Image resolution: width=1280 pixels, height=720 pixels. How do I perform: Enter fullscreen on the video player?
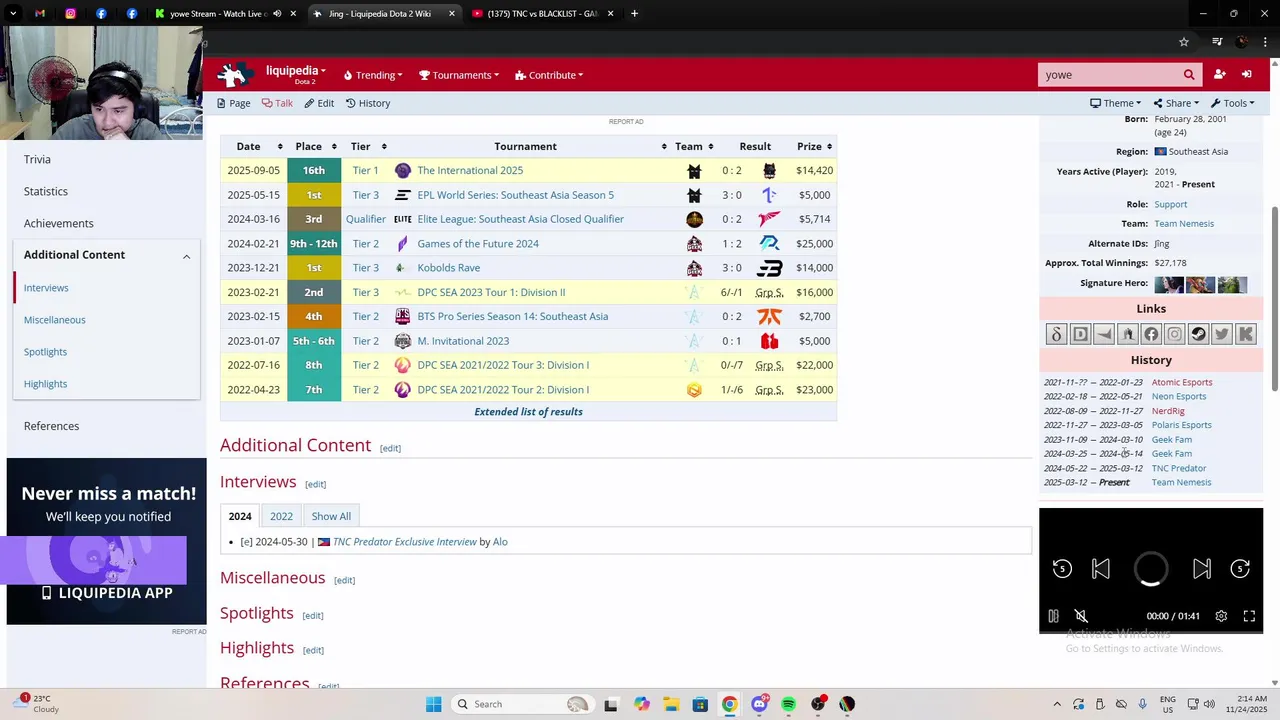[1249, 616]
